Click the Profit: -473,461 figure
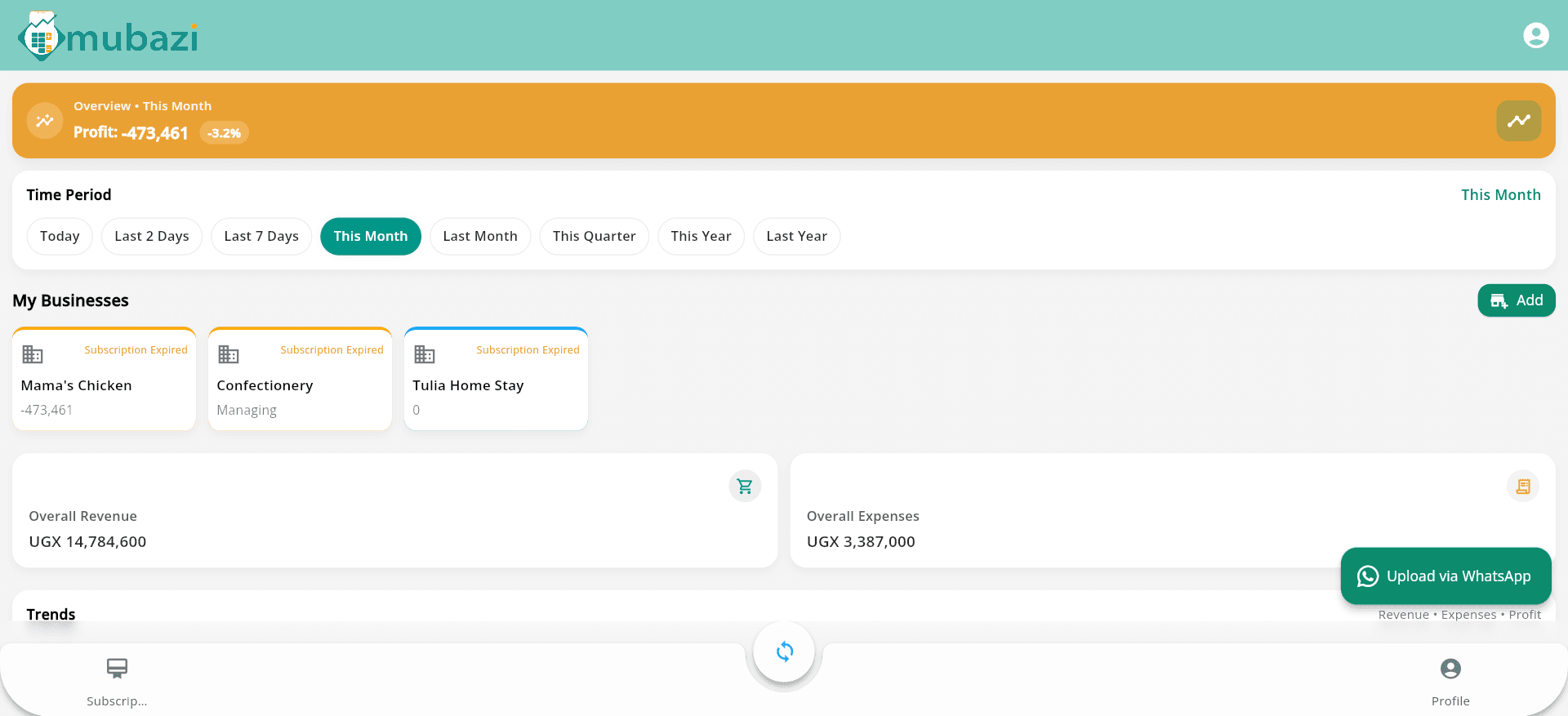1568x716 pixels. coord(131,133)
